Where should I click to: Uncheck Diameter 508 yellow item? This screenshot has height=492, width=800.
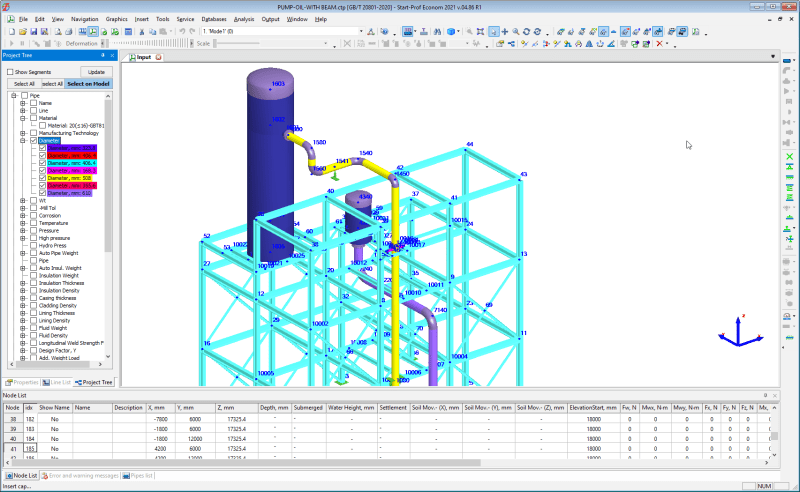coord(42,178)
